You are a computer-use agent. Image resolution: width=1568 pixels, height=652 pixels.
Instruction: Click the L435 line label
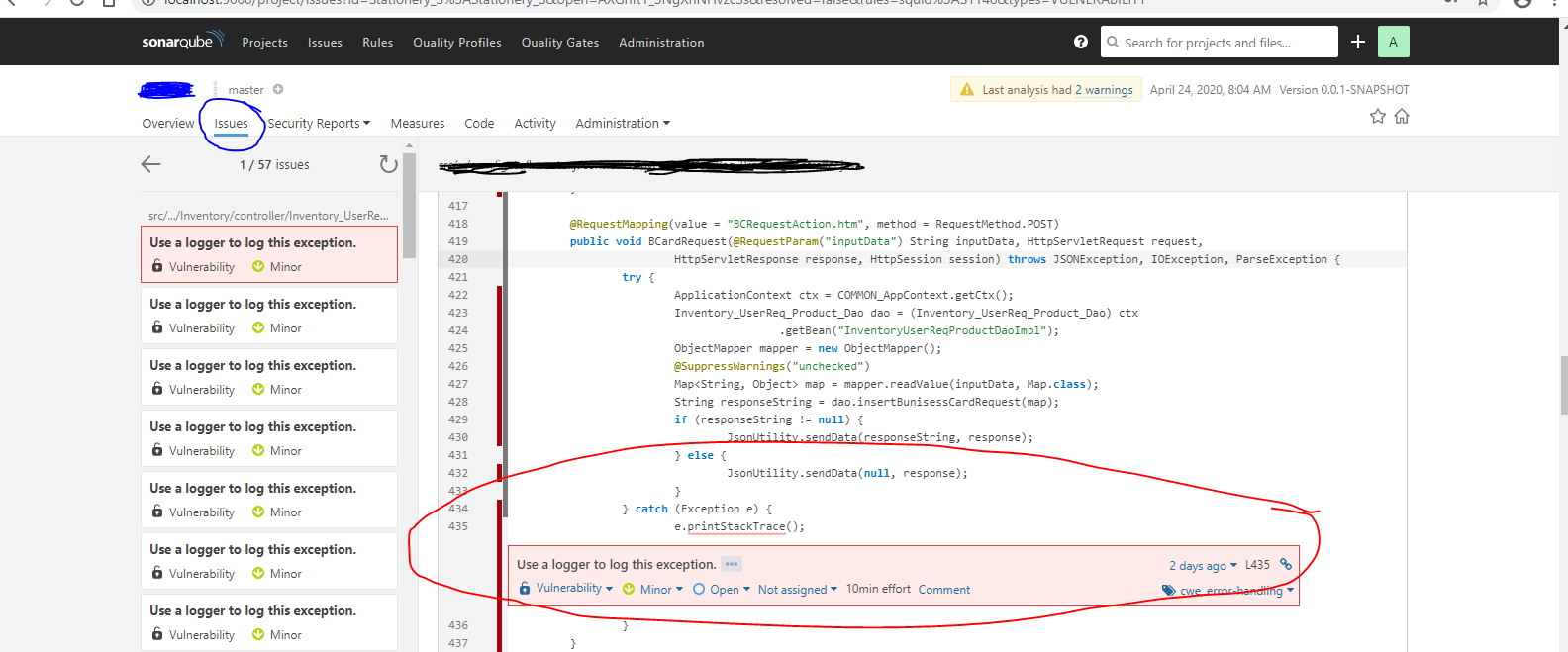(1257, 565)
